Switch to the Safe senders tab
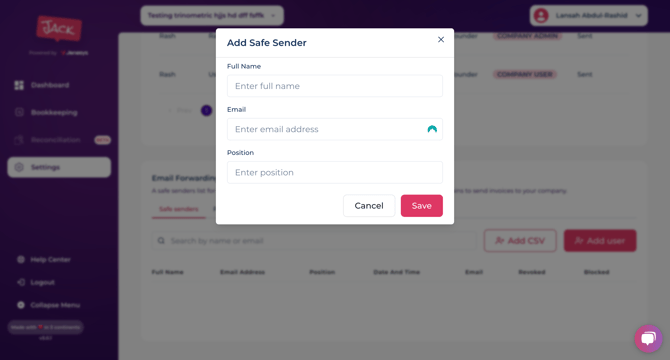The width and height of the screenshot is (670, 360). (179, 209)
